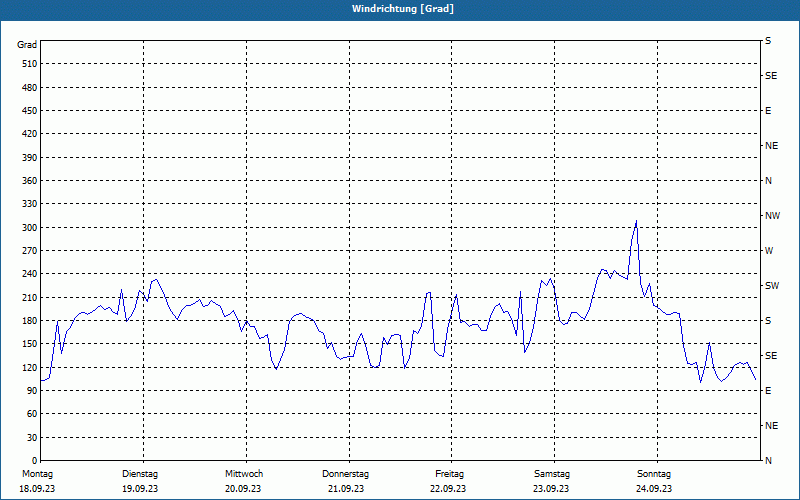
Task: Click the wind direction peak near 300 degrees
Action: pos(636,221)
